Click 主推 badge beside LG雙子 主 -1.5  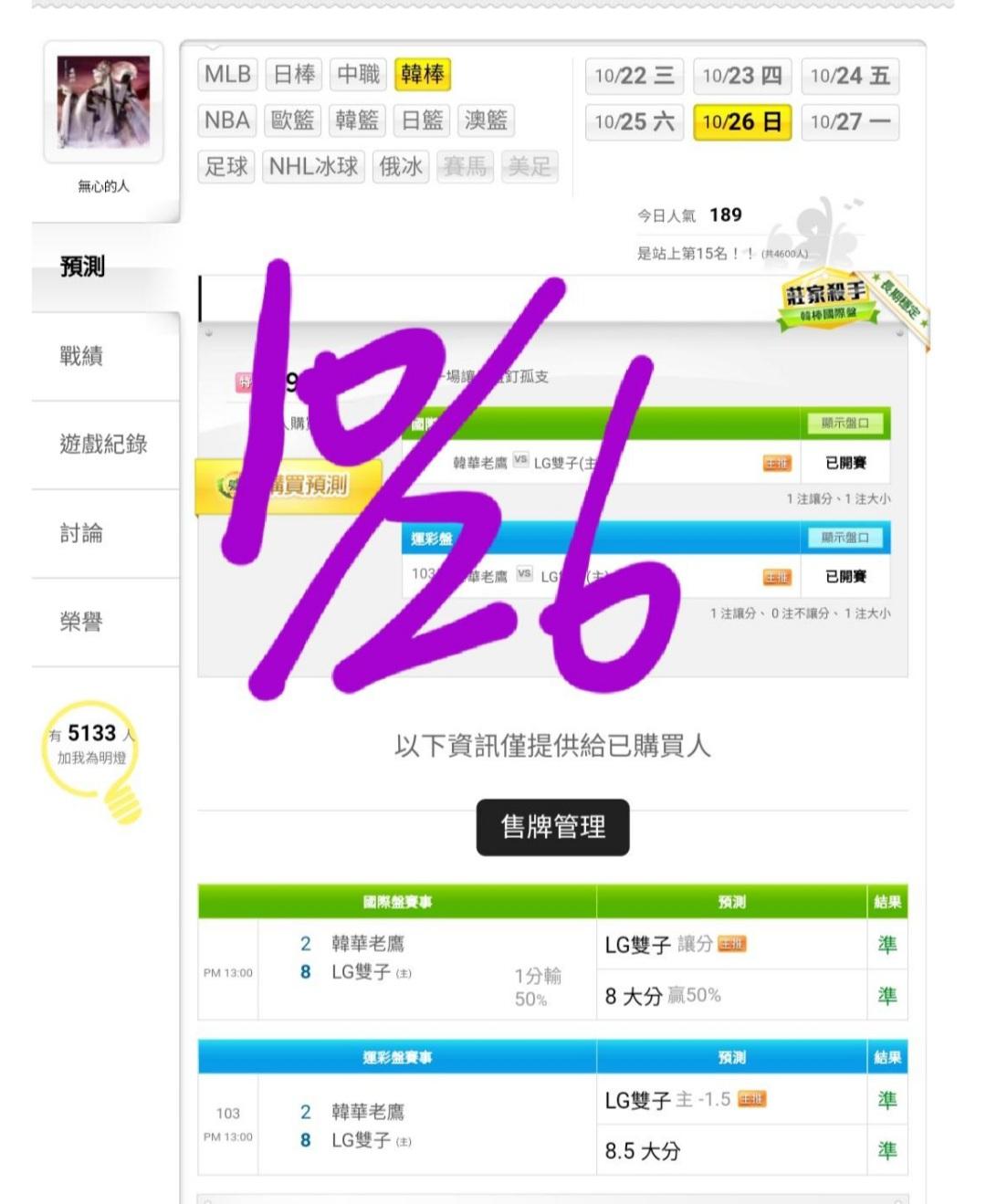751,1099
